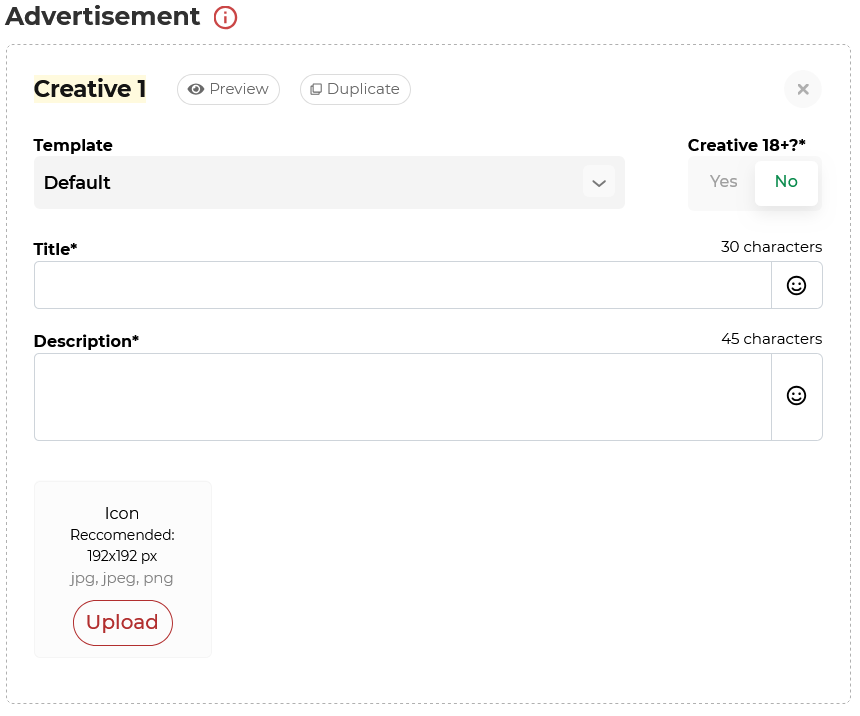Remove Creative 1 with the X icon
860x716 pixels.
(802, 89)
